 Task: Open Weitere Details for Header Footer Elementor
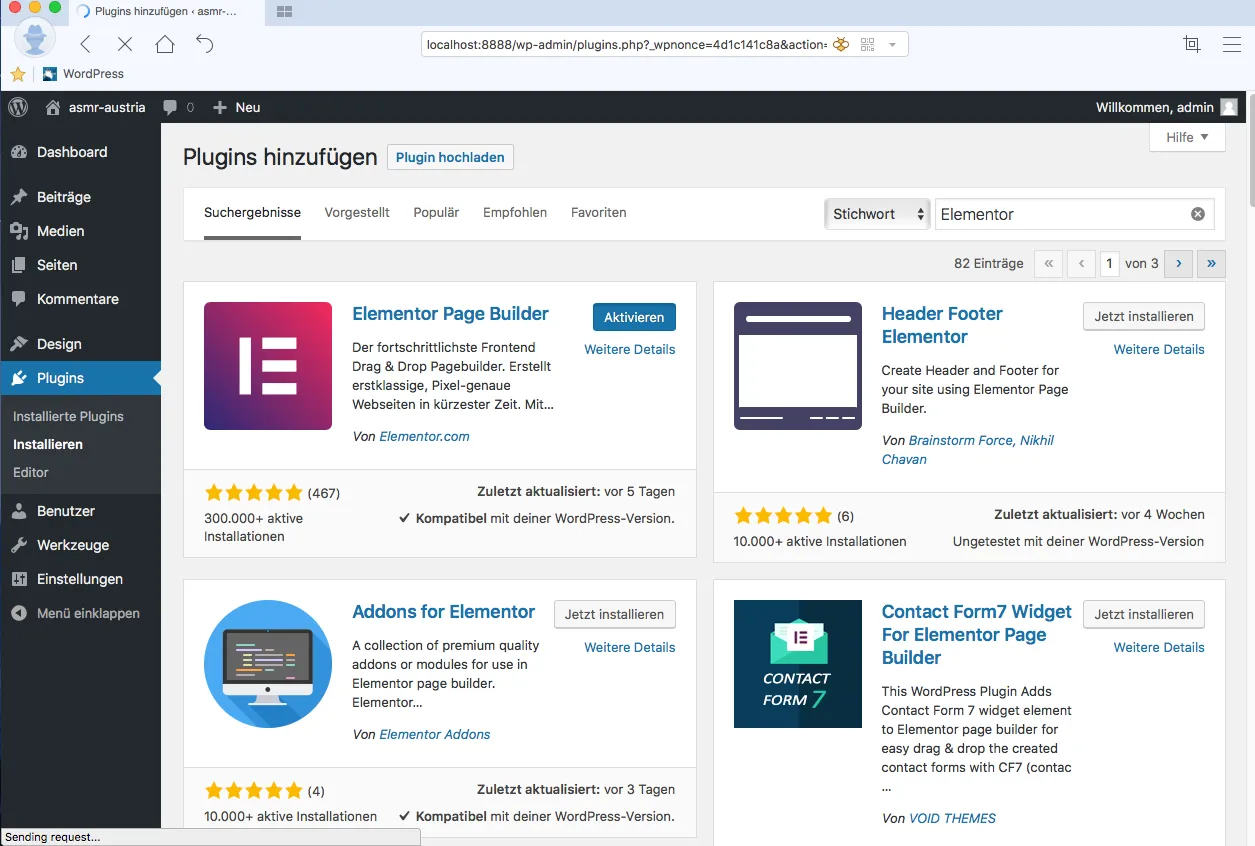[x=1159, y=349]
